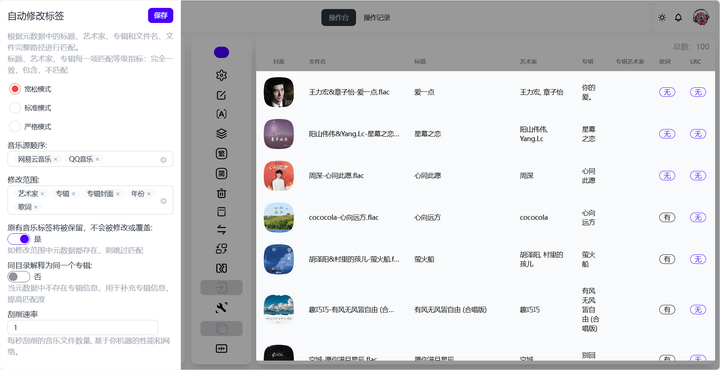Open cover thumbnail of 萤火船 row

pyautogui.click(x=279, y=259)
